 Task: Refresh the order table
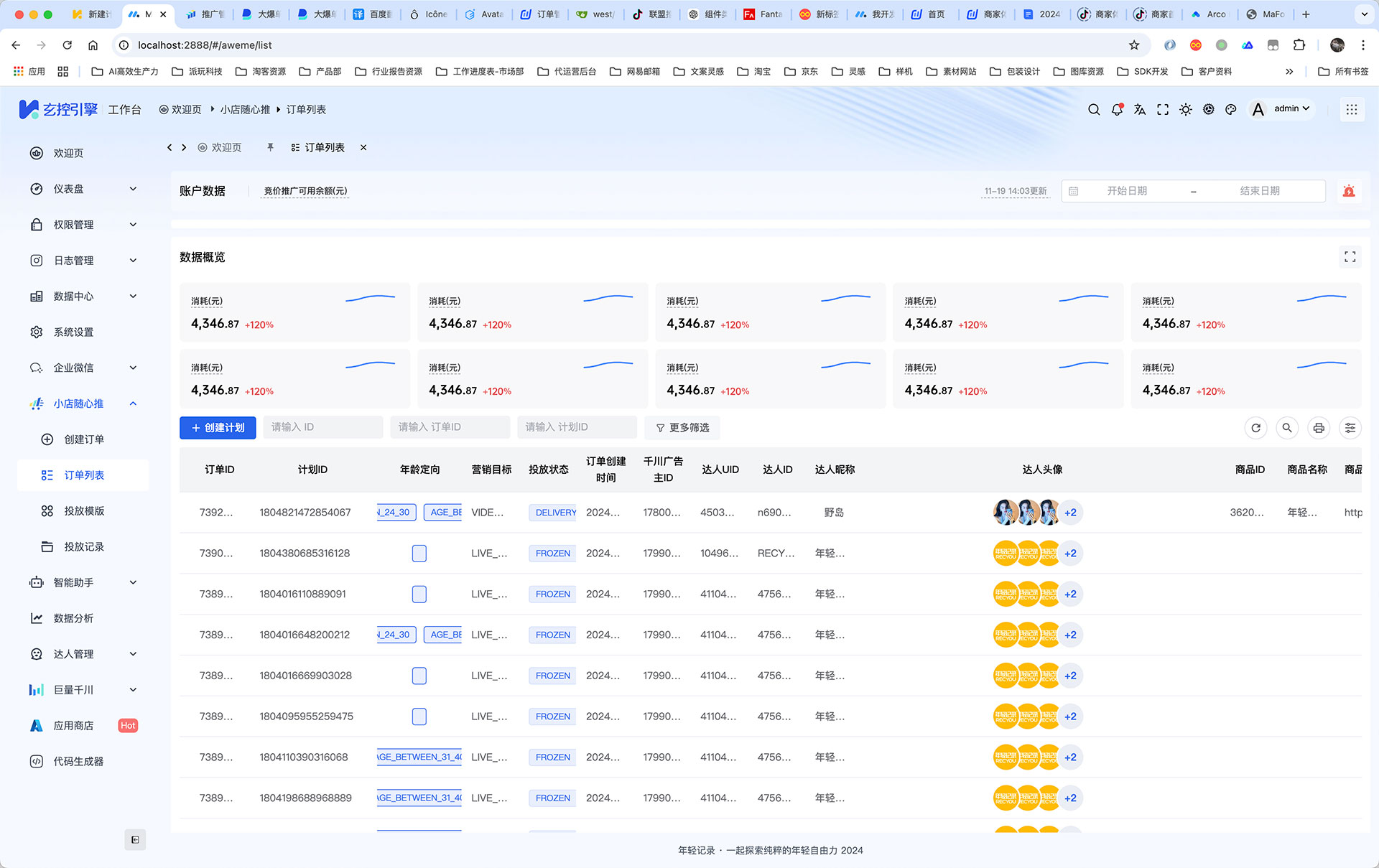click(x=1256, y=427)
